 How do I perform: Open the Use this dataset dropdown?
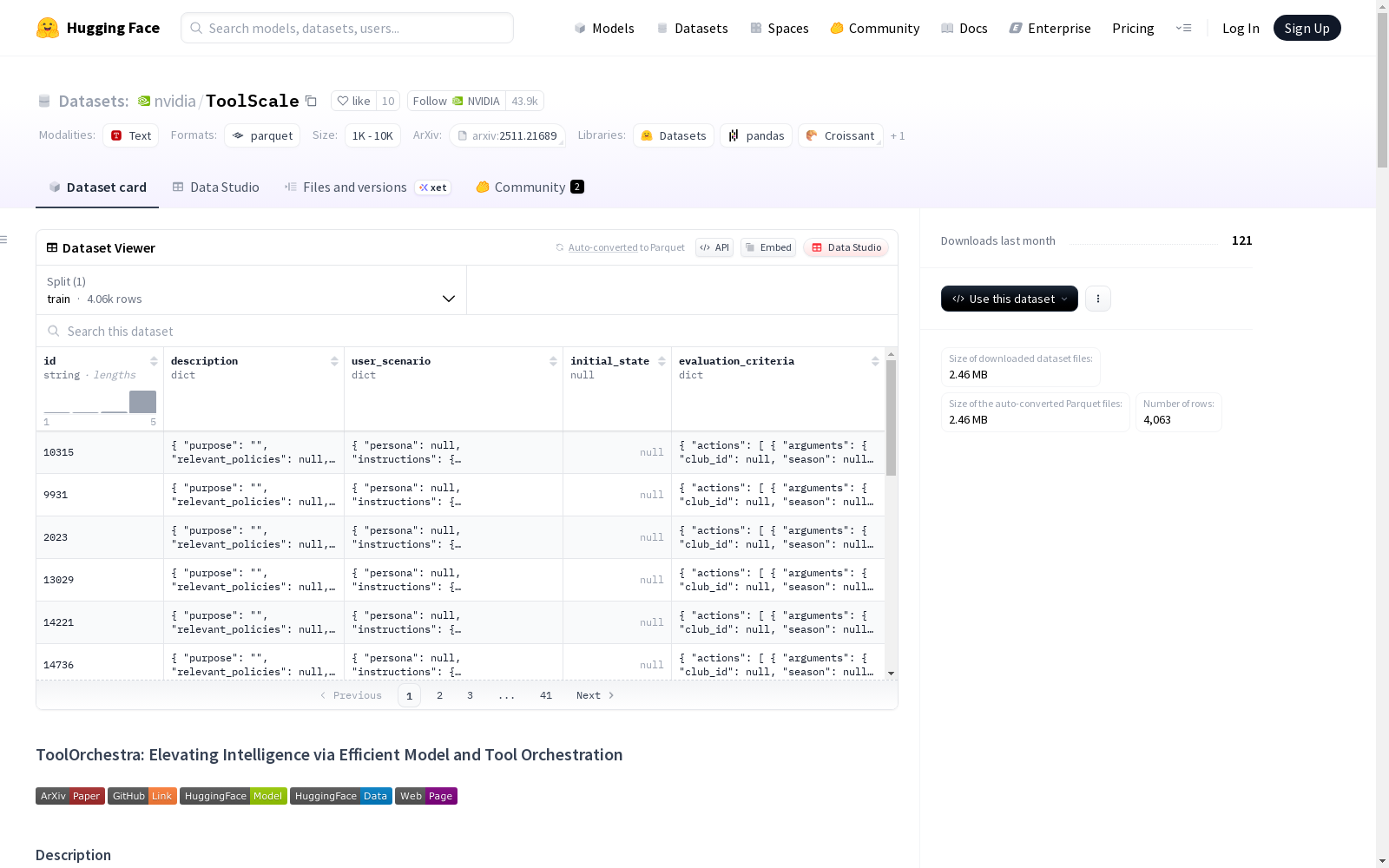click(x=1010, y=299)
